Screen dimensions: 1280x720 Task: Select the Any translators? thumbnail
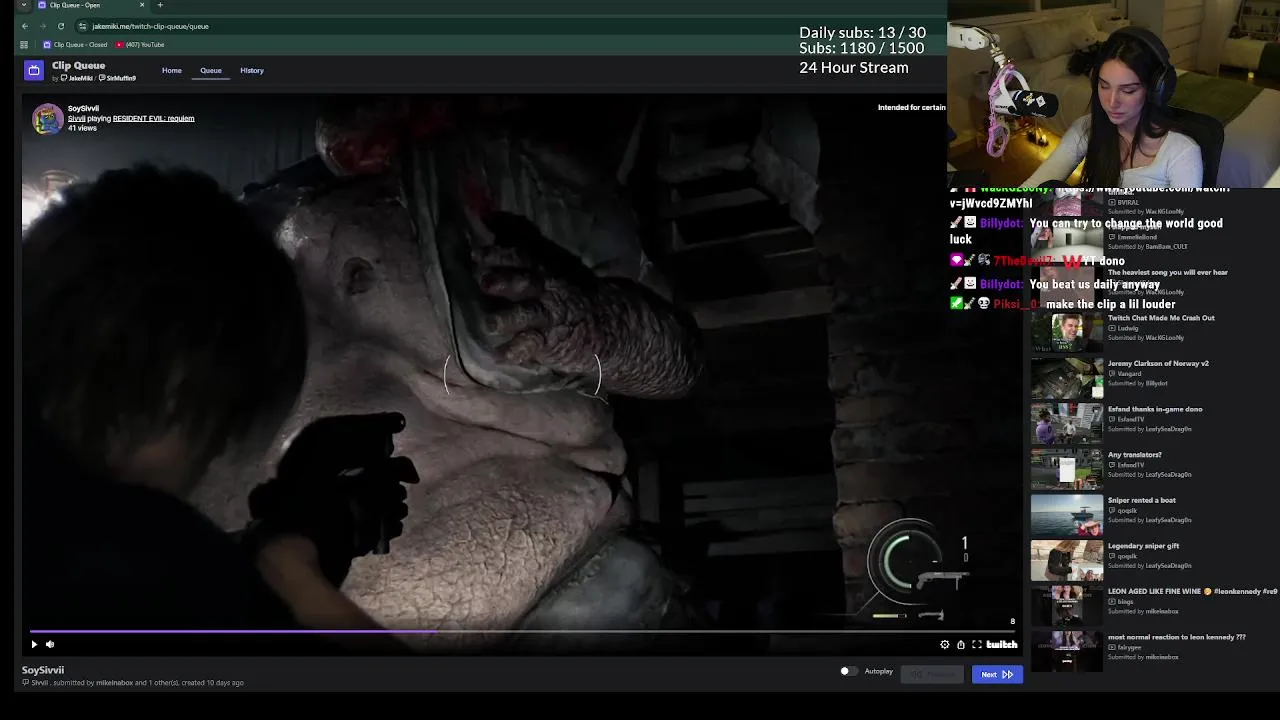coord(1067,470)
